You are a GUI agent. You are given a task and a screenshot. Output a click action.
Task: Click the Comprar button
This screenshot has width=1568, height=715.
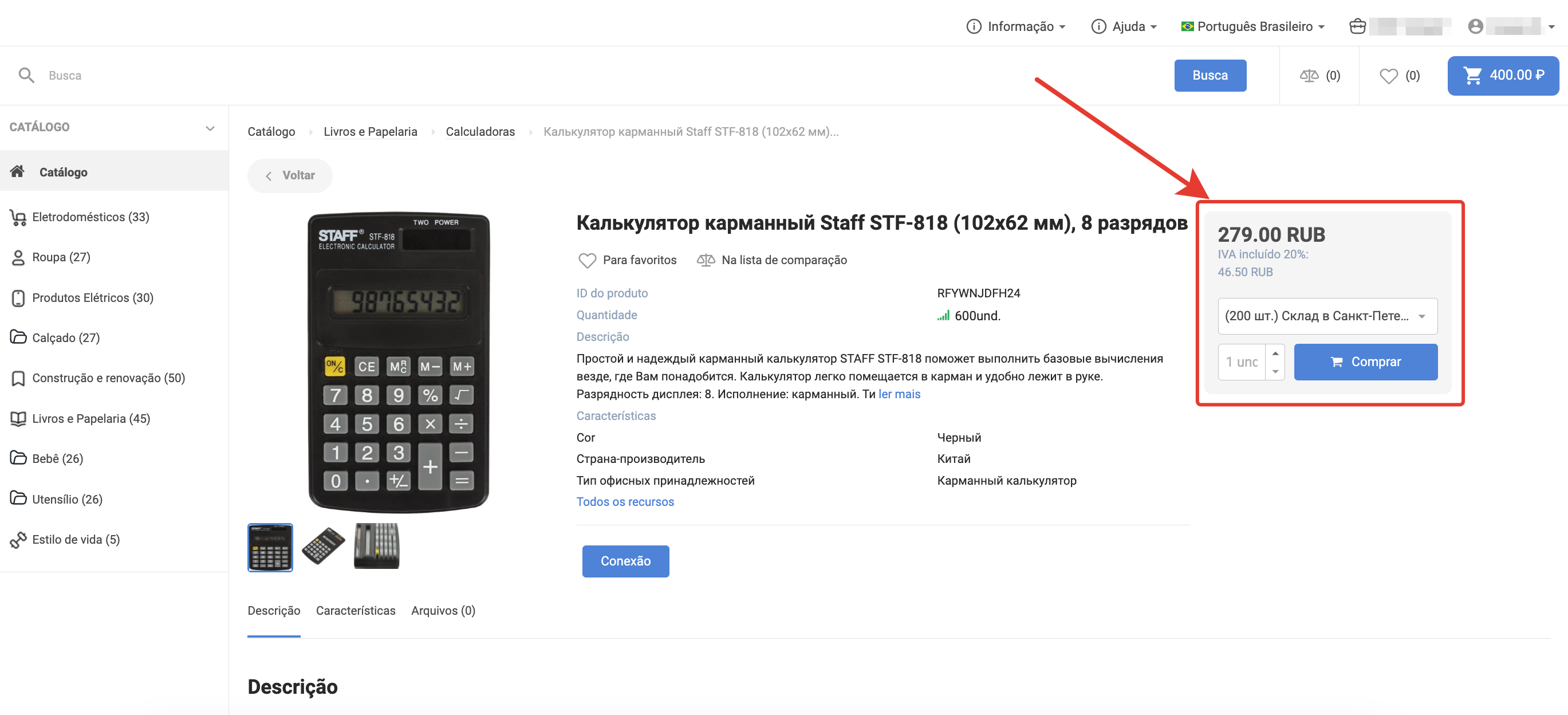[1365, 363]
